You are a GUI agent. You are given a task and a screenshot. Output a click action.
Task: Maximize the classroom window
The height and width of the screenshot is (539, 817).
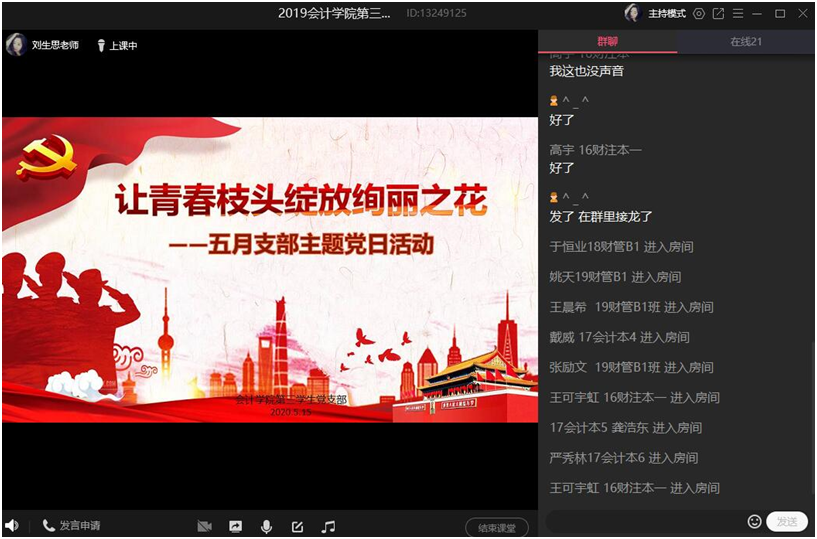tap(780, 14)
